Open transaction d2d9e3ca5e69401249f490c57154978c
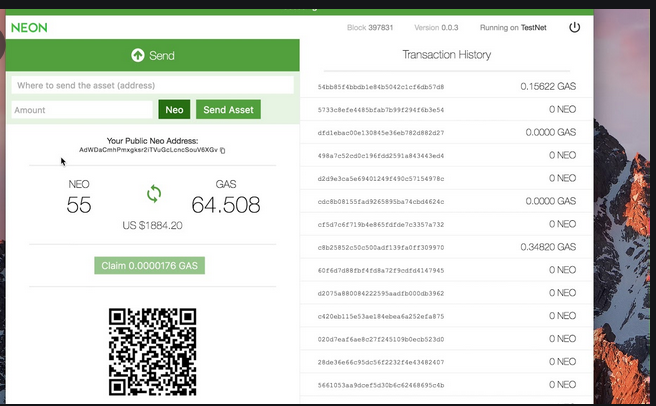The width and height of the screenshot is (656, 406). pos(381,179)
